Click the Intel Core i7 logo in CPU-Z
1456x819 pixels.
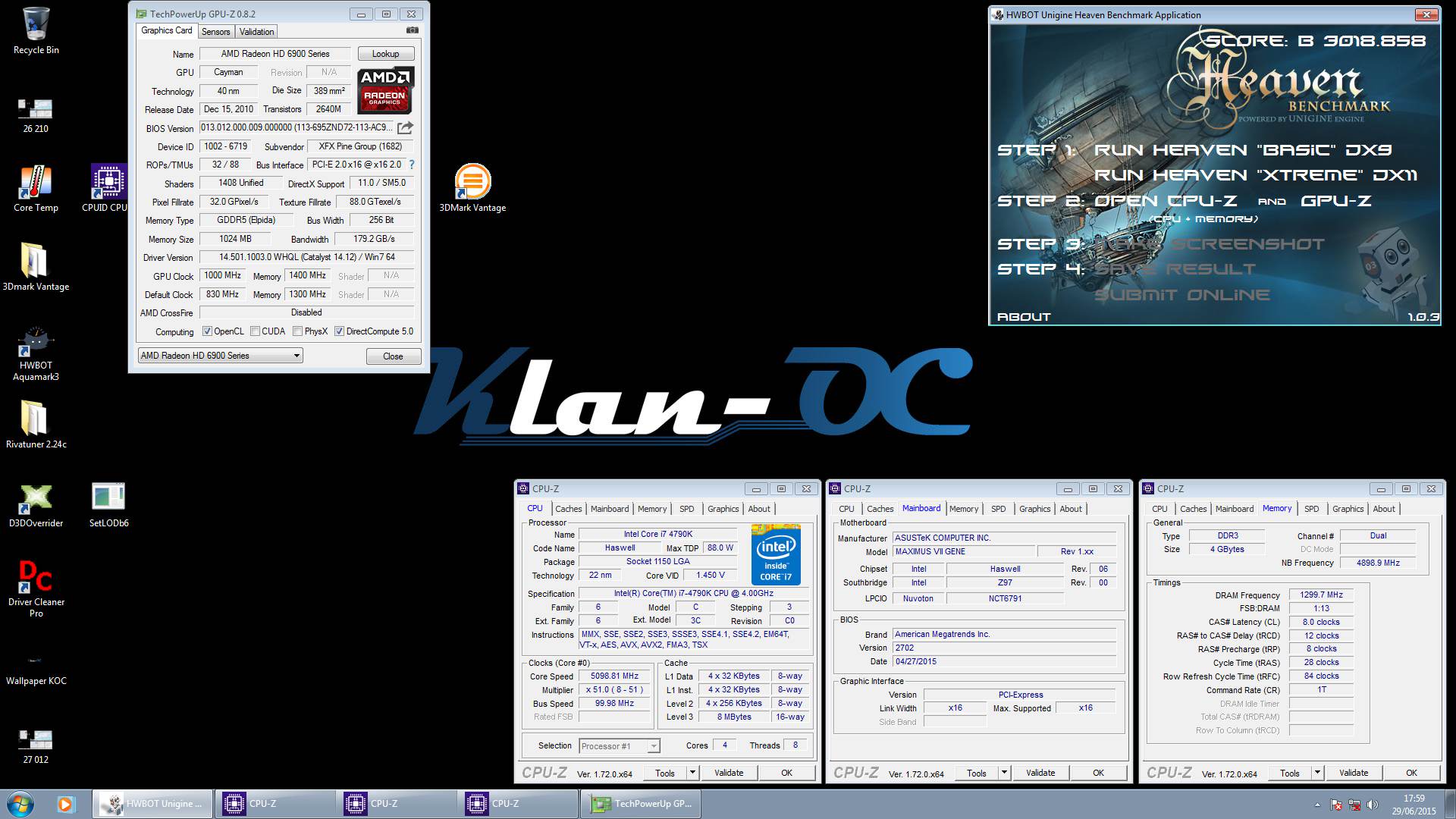pos(776,555)
